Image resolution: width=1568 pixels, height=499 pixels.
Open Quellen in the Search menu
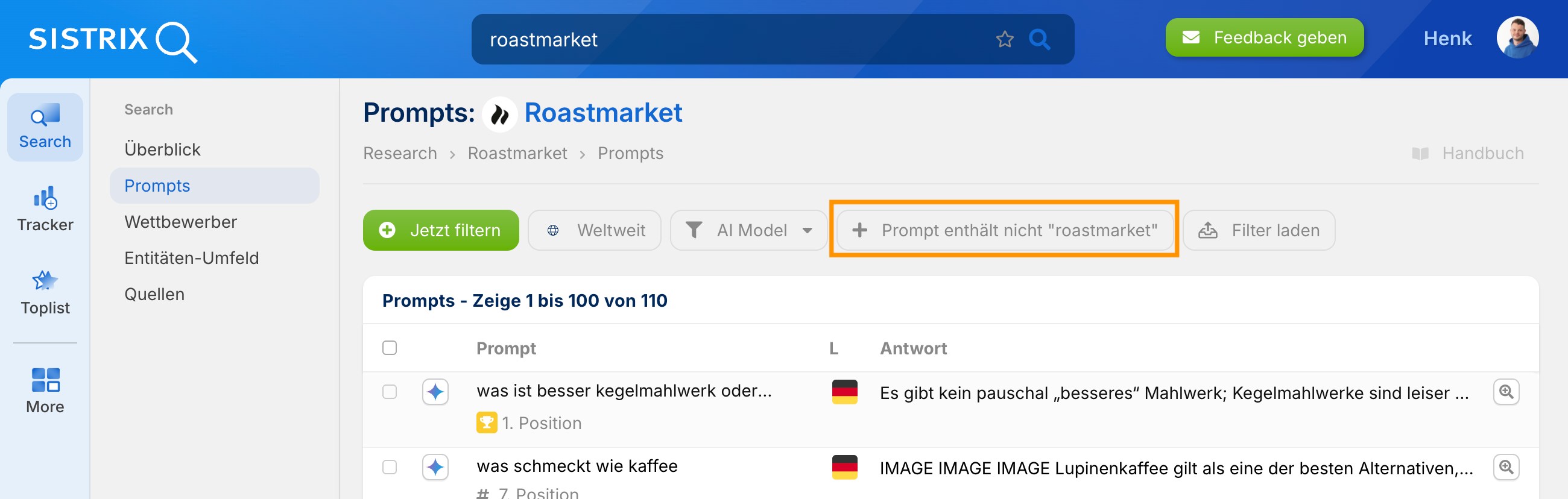[154, 295]
